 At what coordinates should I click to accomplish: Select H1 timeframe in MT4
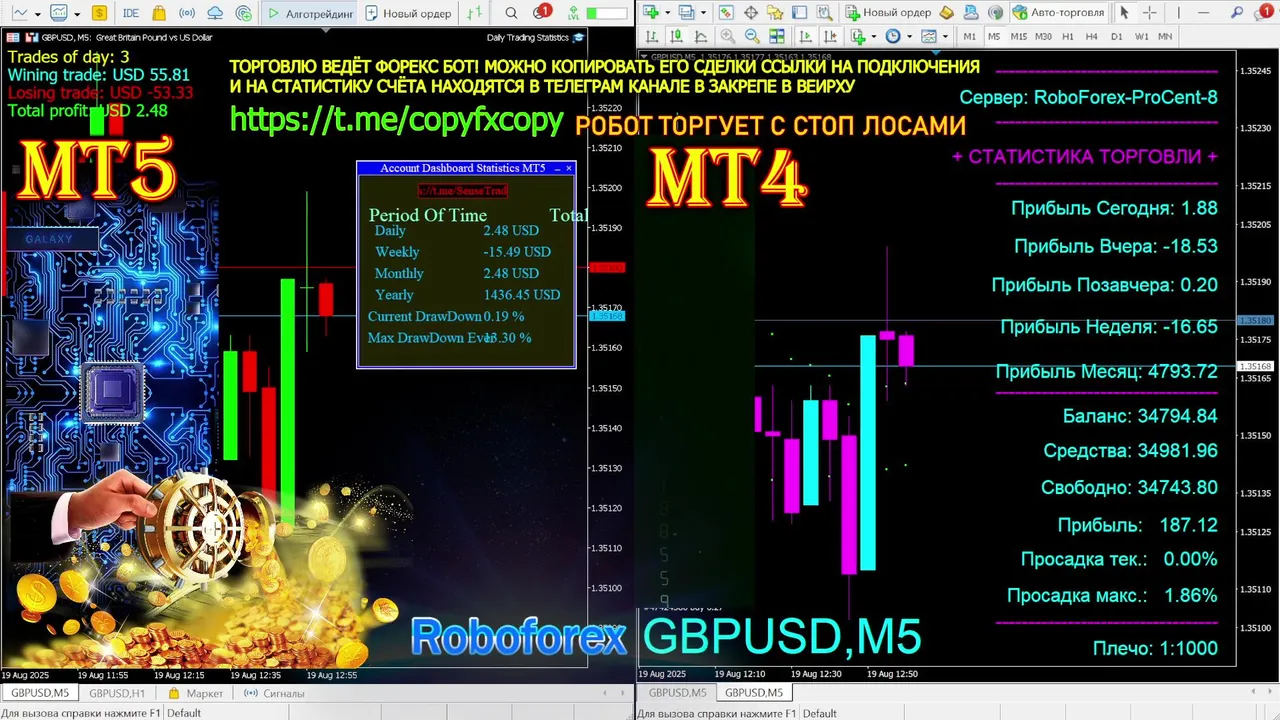click(1068, 36)
